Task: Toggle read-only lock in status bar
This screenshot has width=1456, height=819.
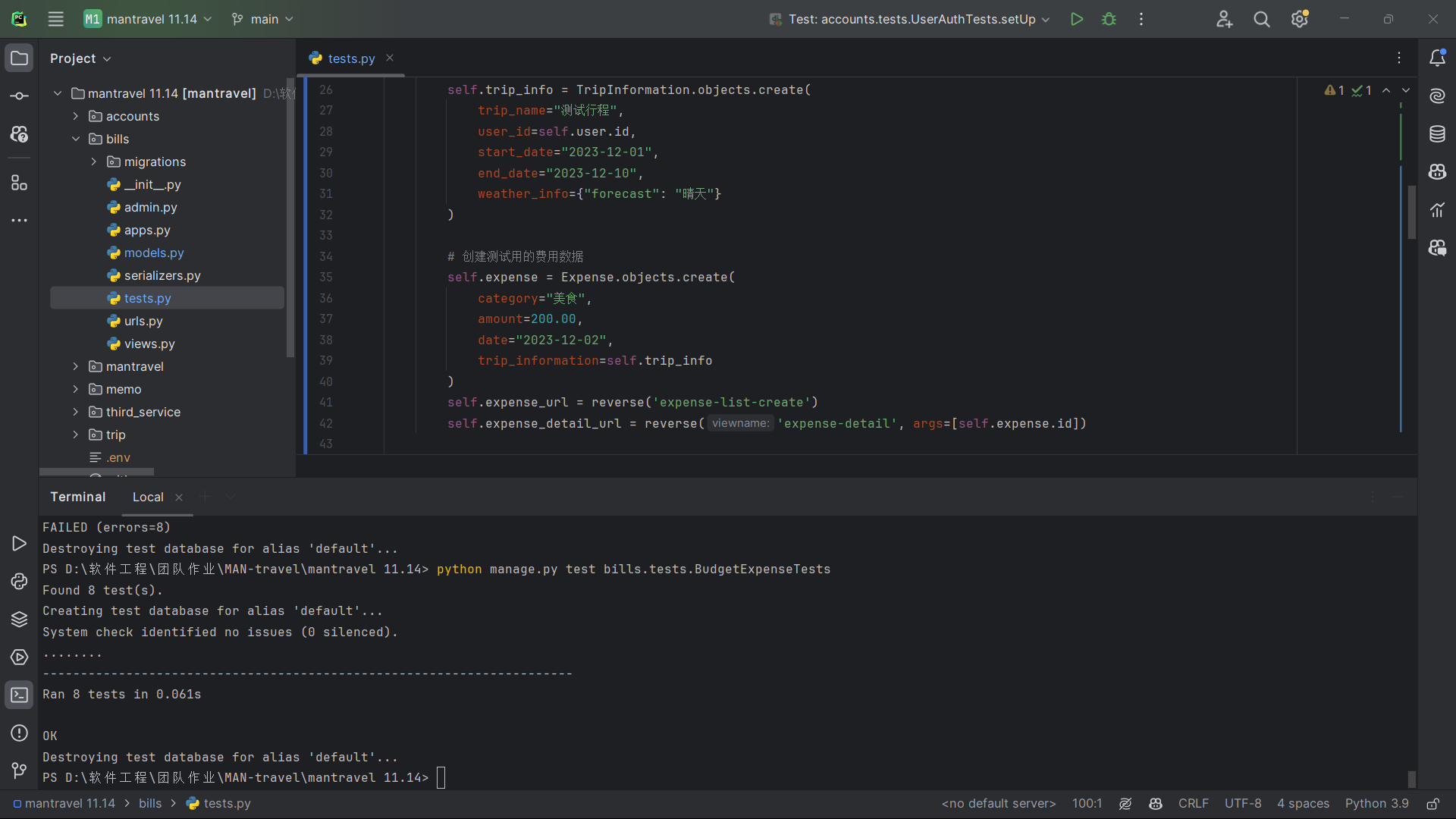Action: pyautogui.click(x=1432, y=804)
